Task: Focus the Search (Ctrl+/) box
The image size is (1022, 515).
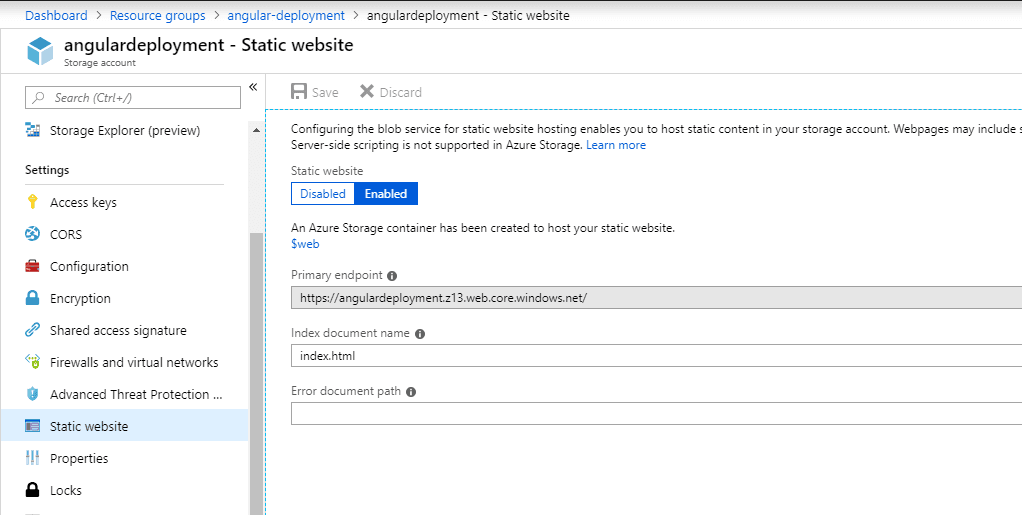Action: pos(133,98)
